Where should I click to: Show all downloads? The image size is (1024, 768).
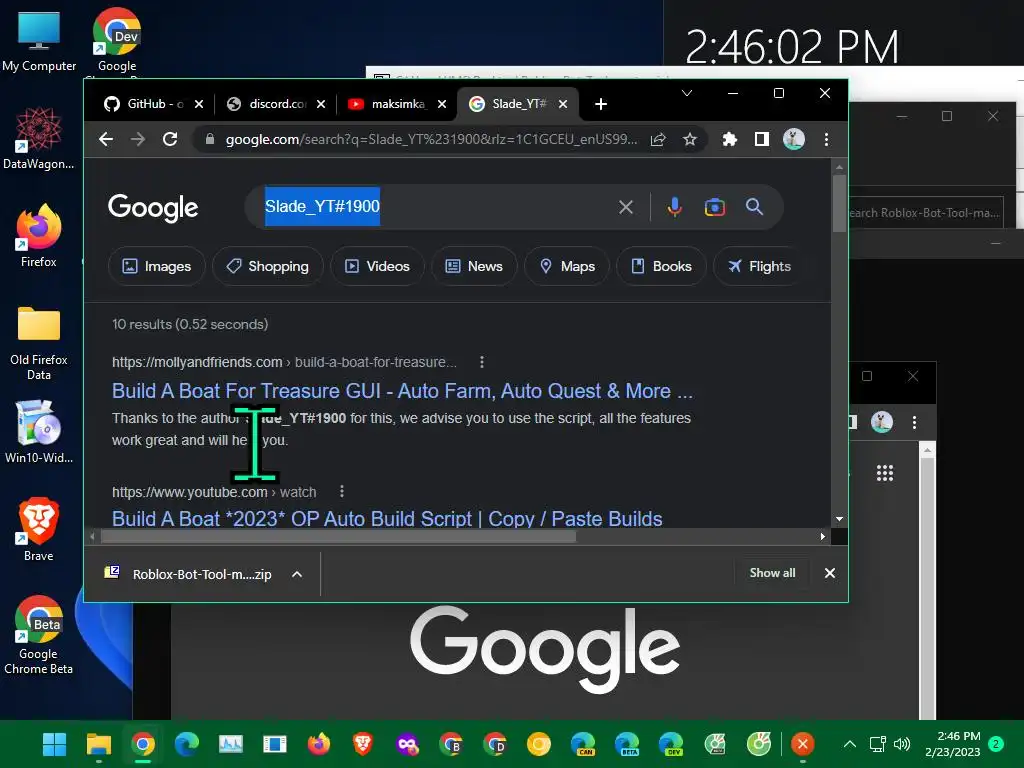773,573
